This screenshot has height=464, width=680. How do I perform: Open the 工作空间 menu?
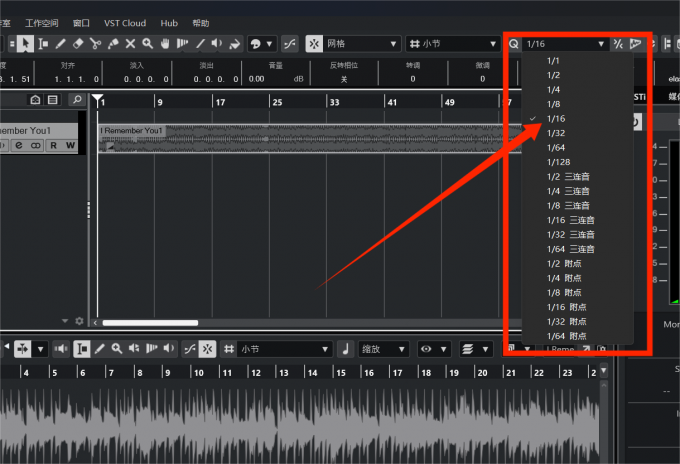(x=42, y=23)
